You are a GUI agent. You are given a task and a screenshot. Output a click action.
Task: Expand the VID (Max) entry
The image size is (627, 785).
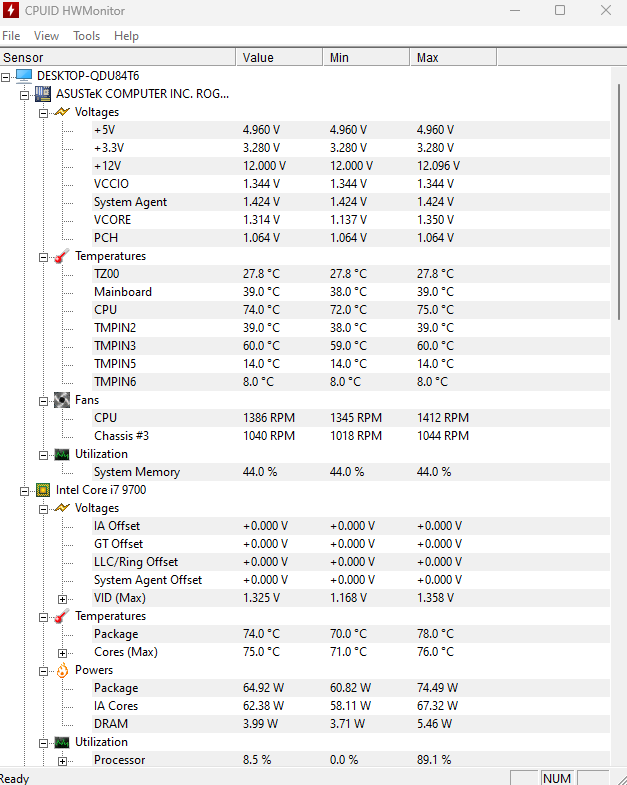pos(62,599)
